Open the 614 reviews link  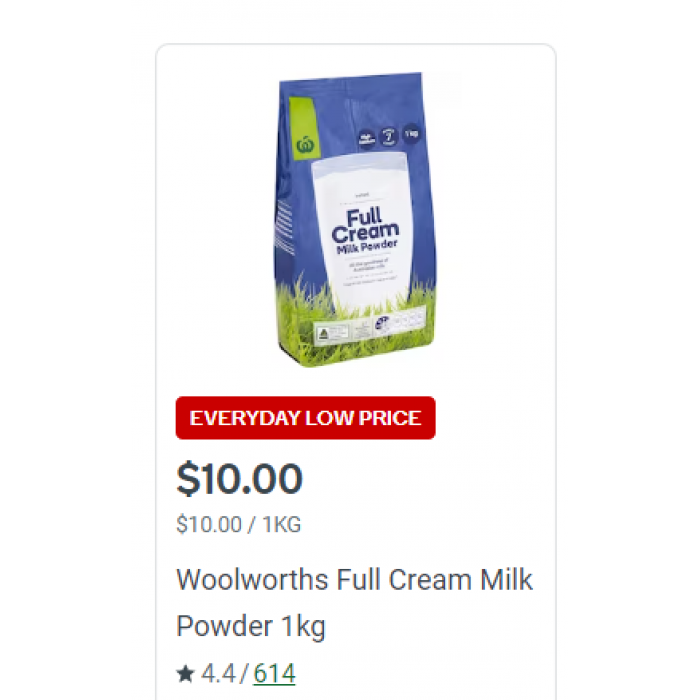[274, 673]
